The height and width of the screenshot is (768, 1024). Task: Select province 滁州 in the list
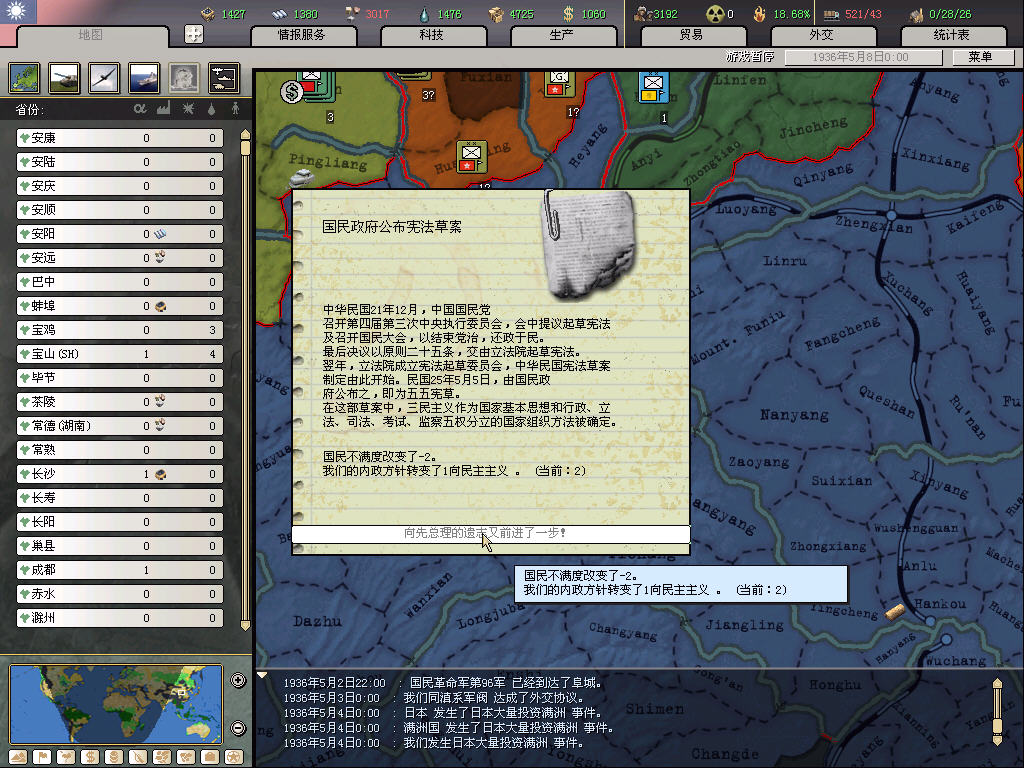[120, 618]
